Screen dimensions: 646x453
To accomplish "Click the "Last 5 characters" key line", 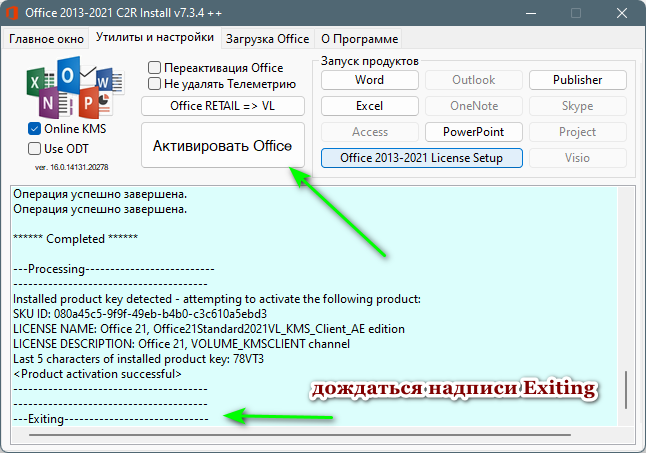I will click(x=138, y=359).
